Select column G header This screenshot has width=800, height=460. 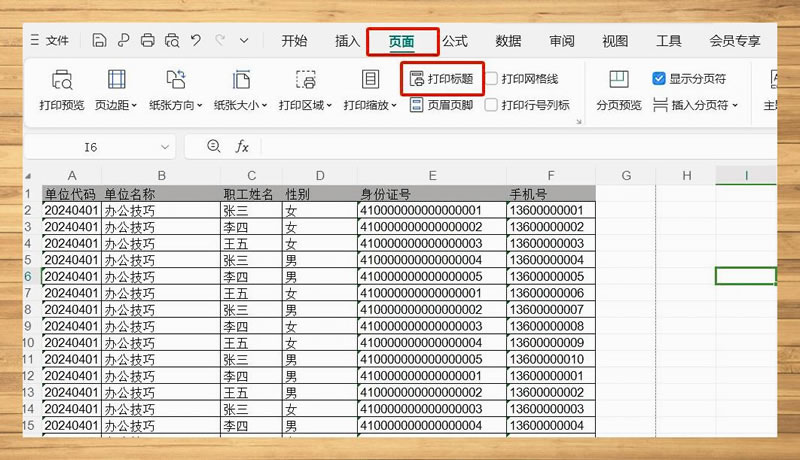[626, 176]
